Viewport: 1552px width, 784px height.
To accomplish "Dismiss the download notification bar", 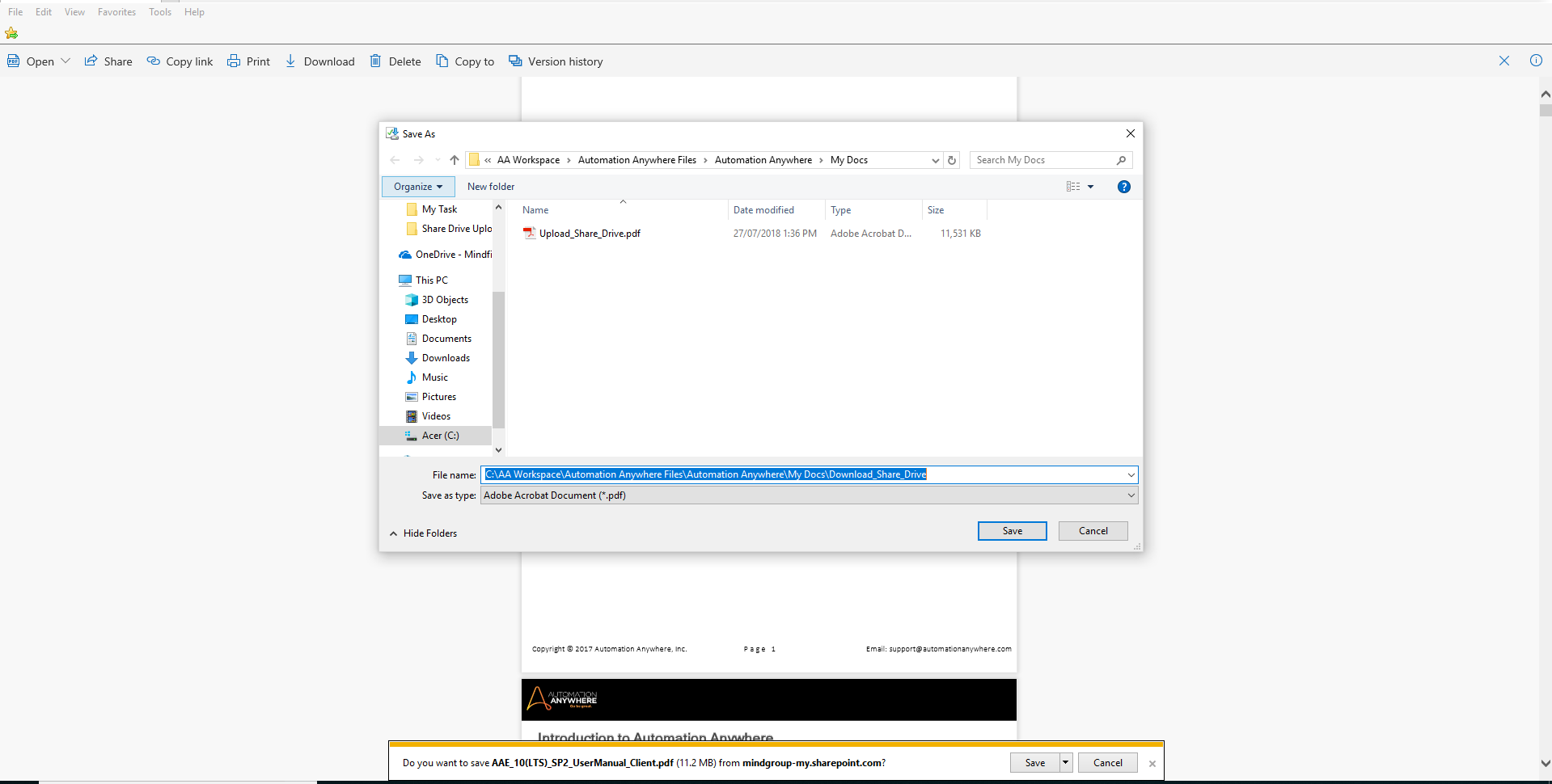I will click(x=1152, y=764).
